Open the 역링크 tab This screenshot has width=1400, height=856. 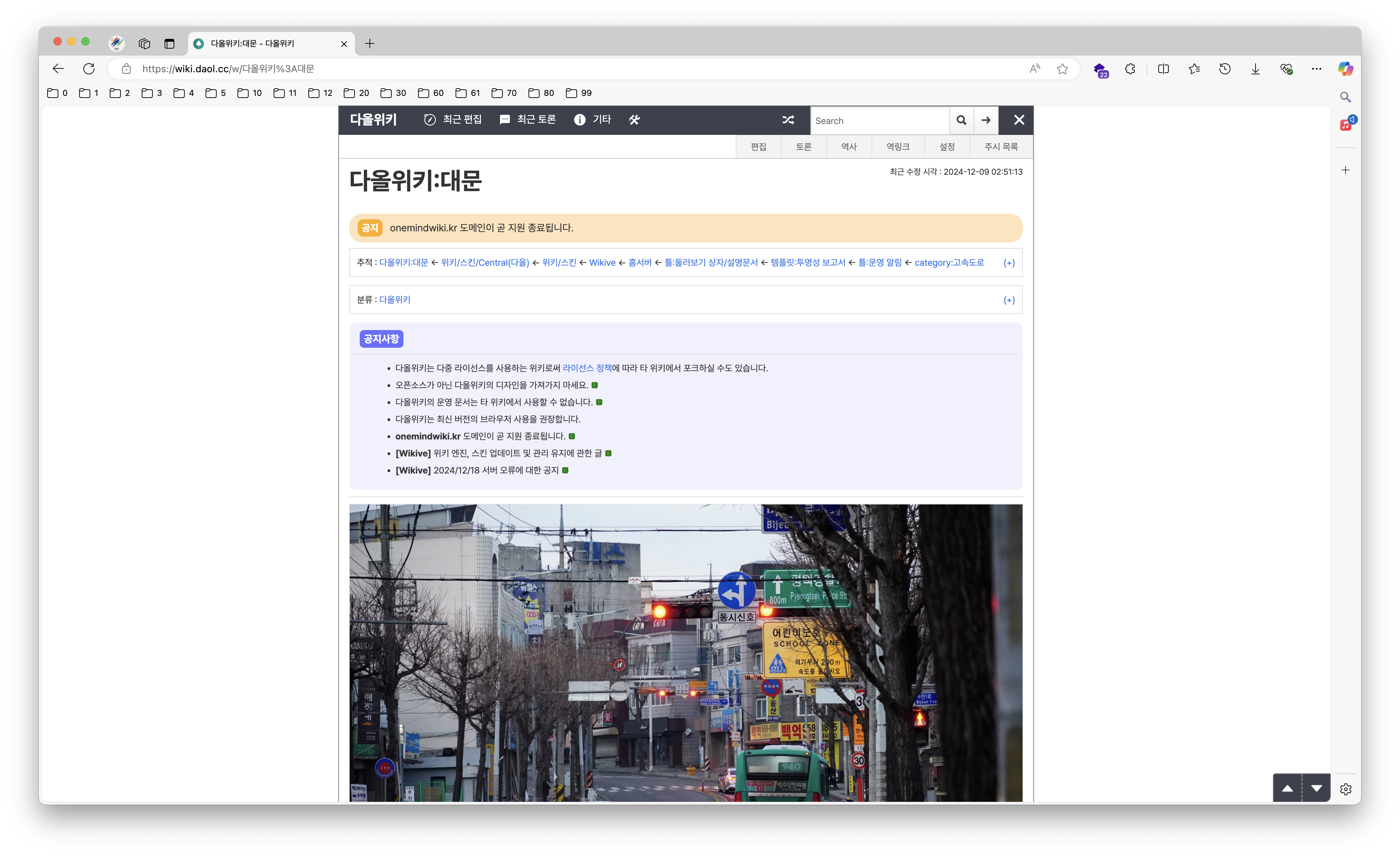[x=898, y=147]
